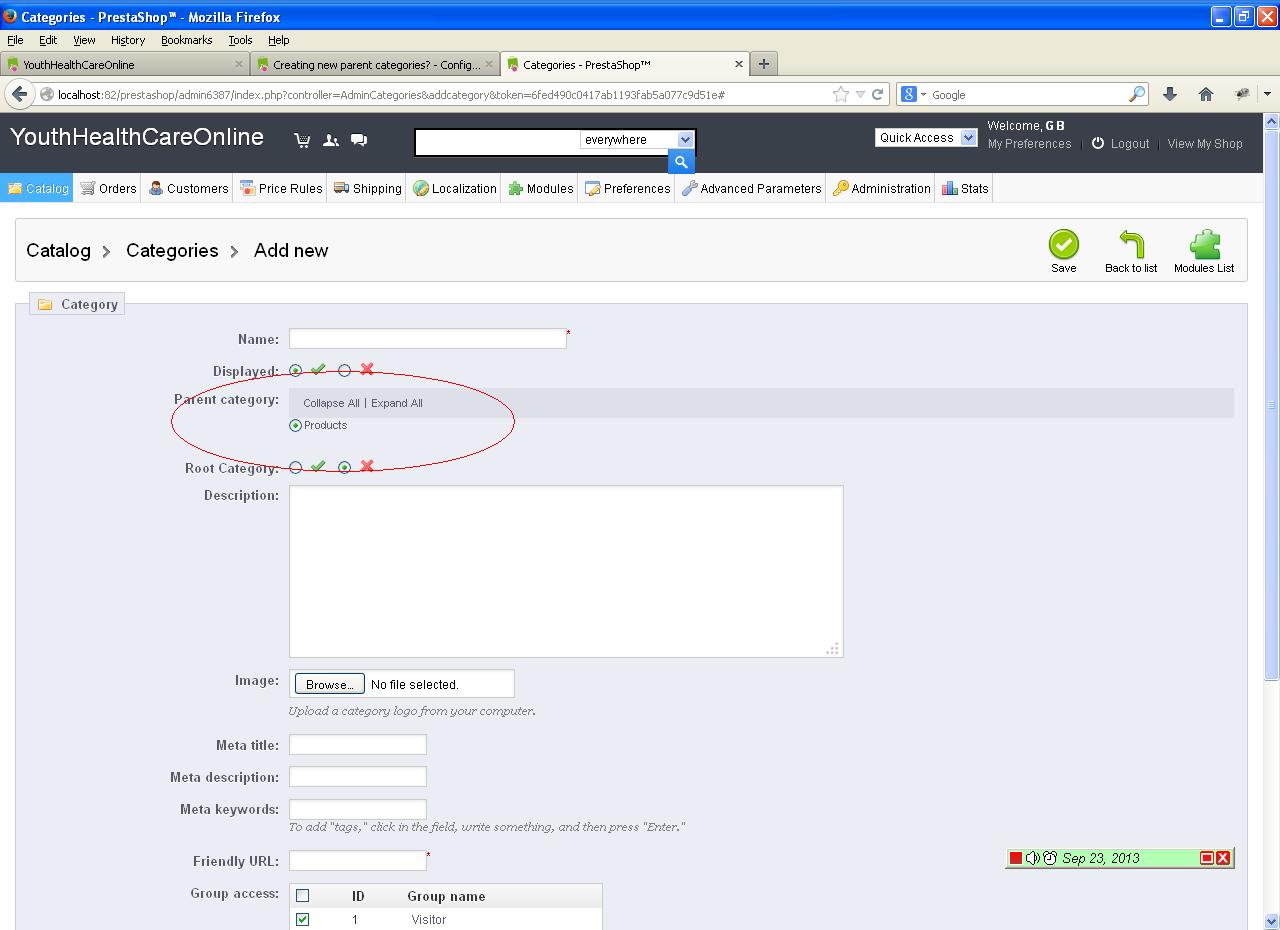This screenshot has height=930, width=1280.
Task: Click the Logout power icon
Action: pos(1098,143)
